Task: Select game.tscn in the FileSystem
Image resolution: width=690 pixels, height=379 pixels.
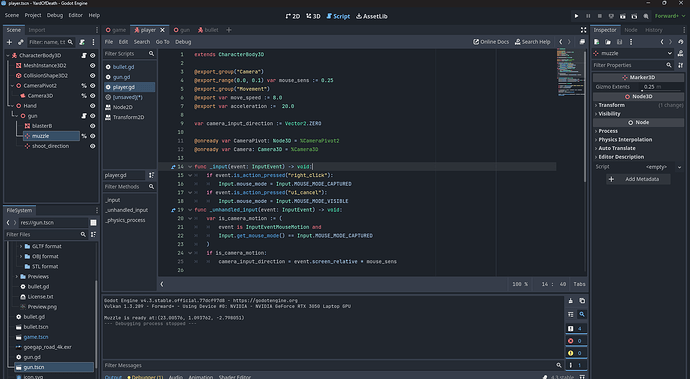Action: [x=36, y=337]
